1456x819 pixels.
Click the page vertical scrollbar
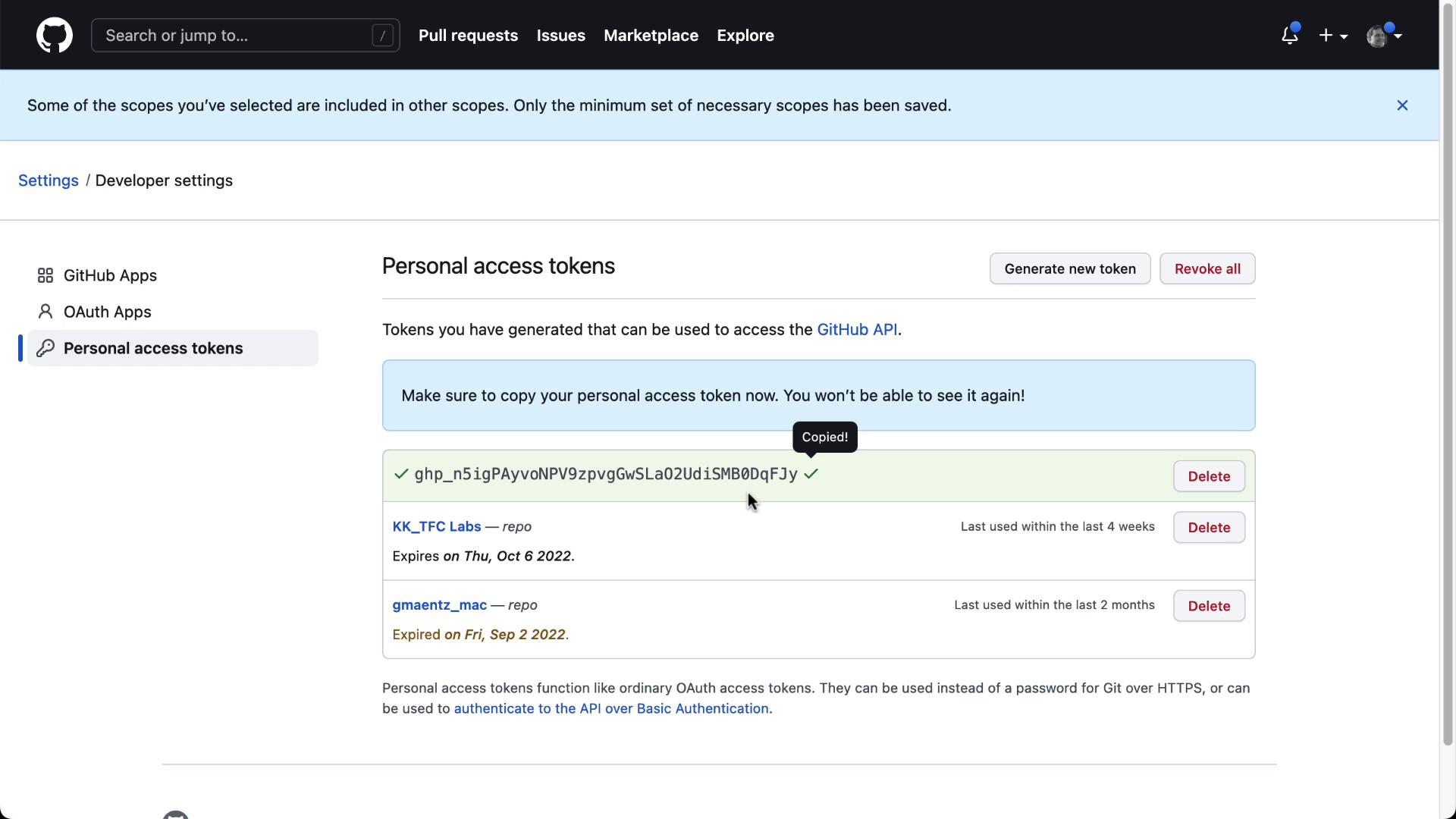(1447, 379)
